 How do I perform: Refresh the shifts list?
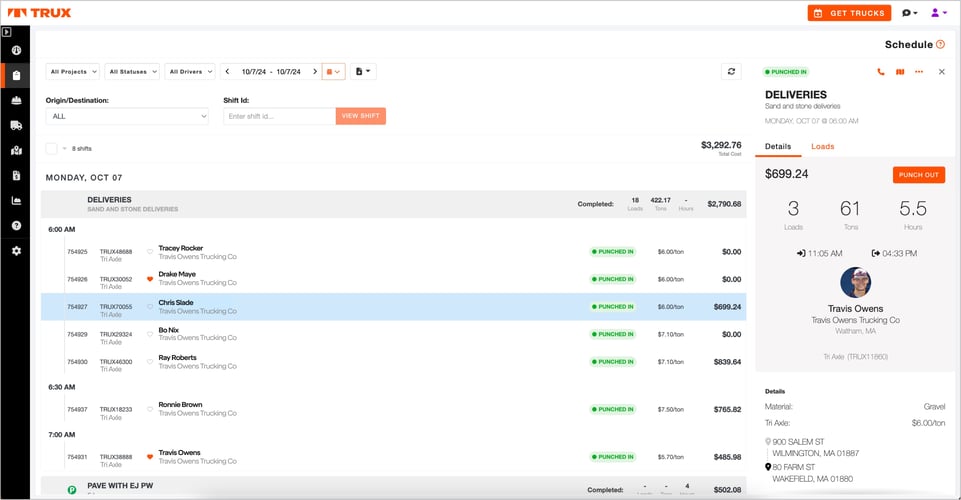[x=731, y=72]
